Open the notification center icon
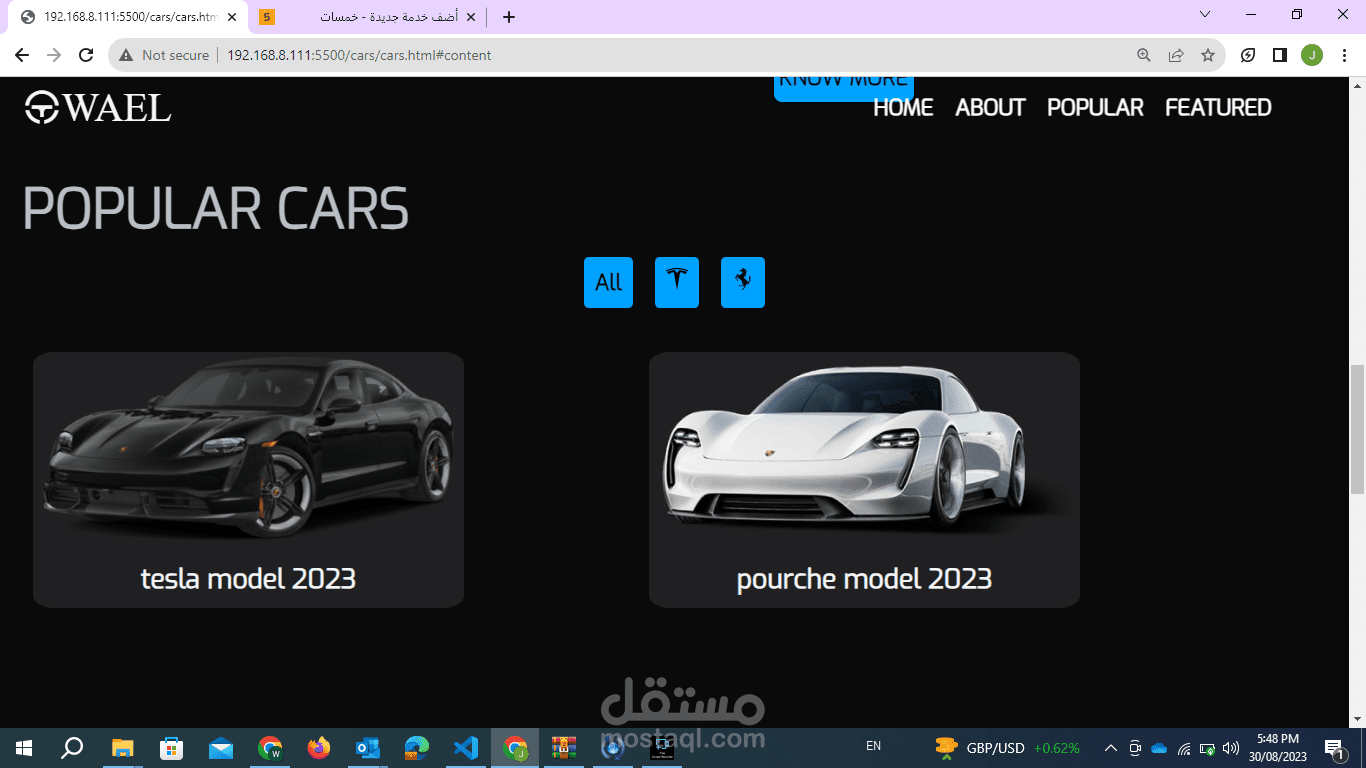 click(1334, 747)
